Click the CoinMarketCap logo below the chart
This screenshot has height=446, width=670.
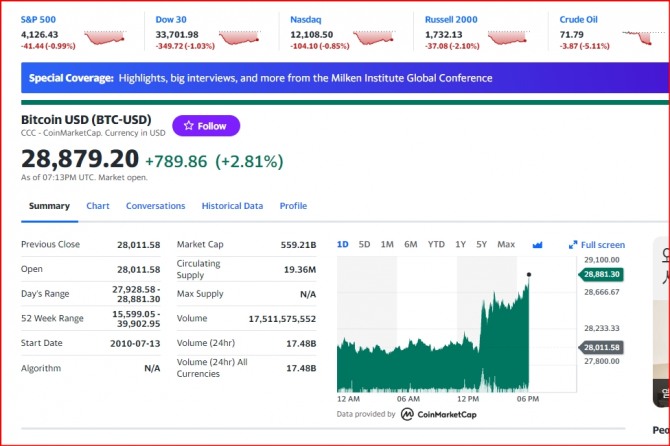[x=438, y=414]
